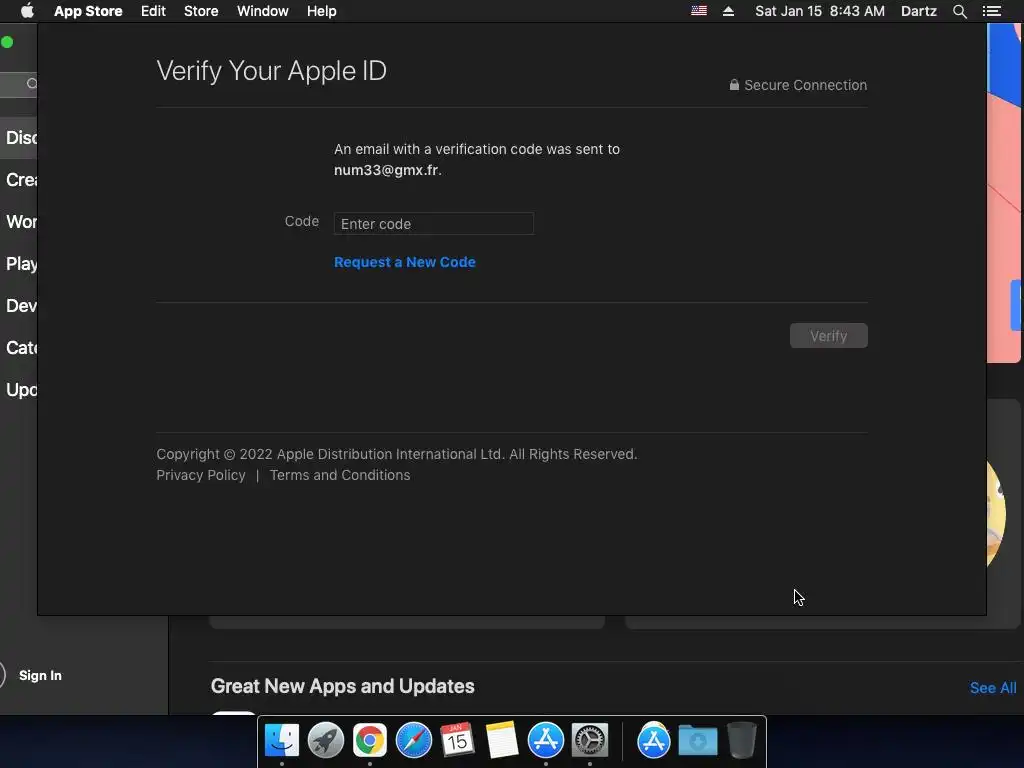Viewport: 1024px width, 768px height.
Task: Click the Copyright 2022 Apple Distribution text
Action: 396,455
